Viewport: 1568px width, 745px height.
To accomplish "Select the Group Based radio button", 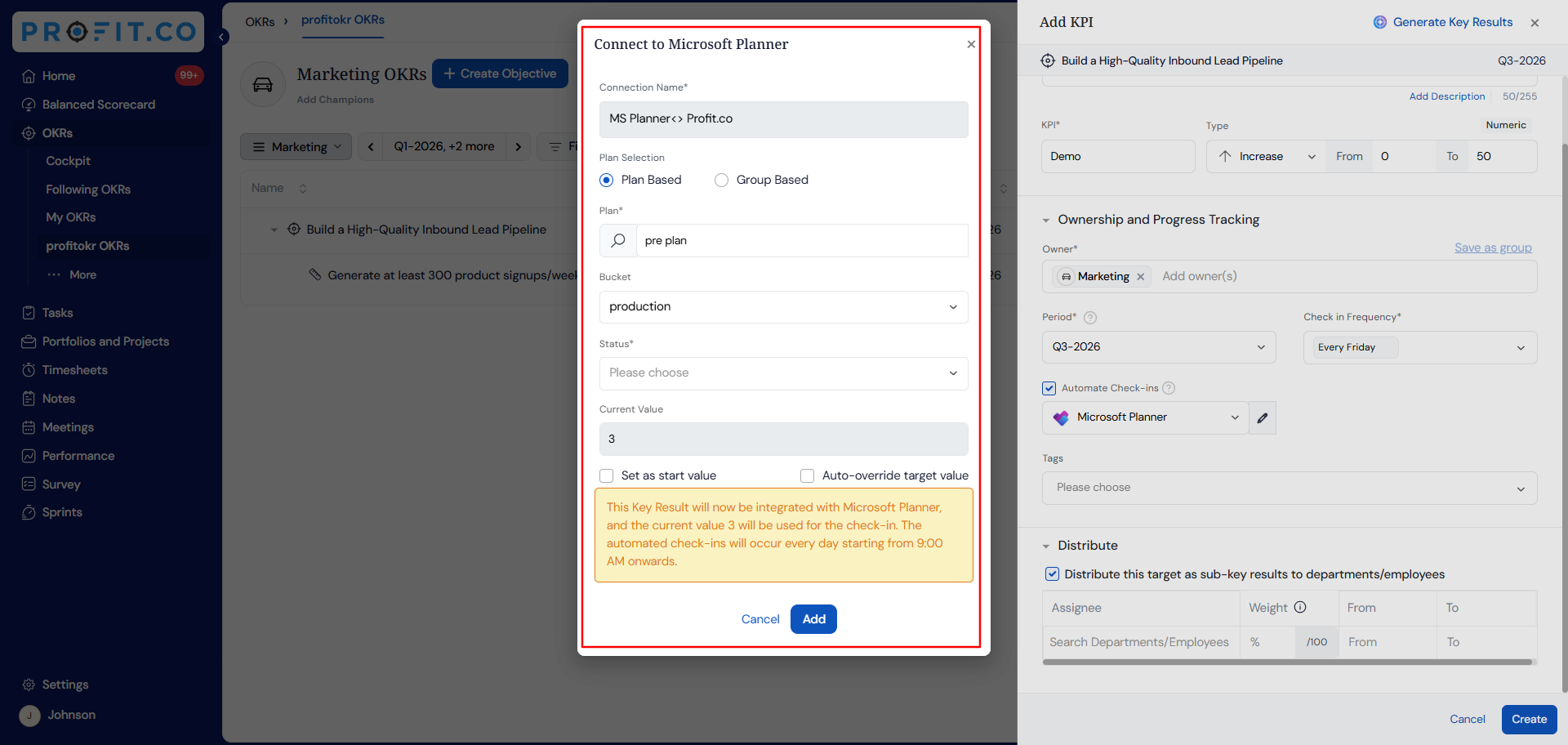I will [x=721, y=180].
